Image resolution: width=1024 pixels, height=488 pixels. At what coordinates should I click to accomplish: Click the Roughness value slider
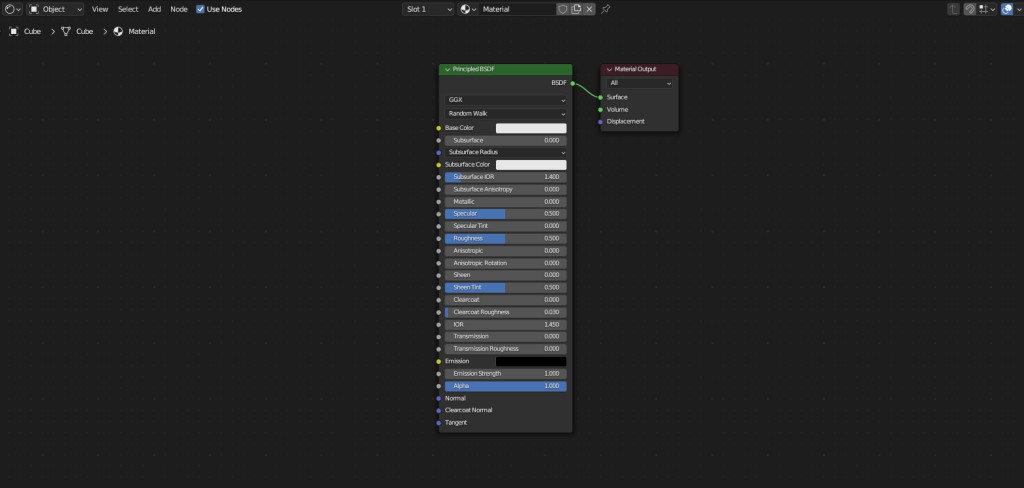(x=506, y=238)
